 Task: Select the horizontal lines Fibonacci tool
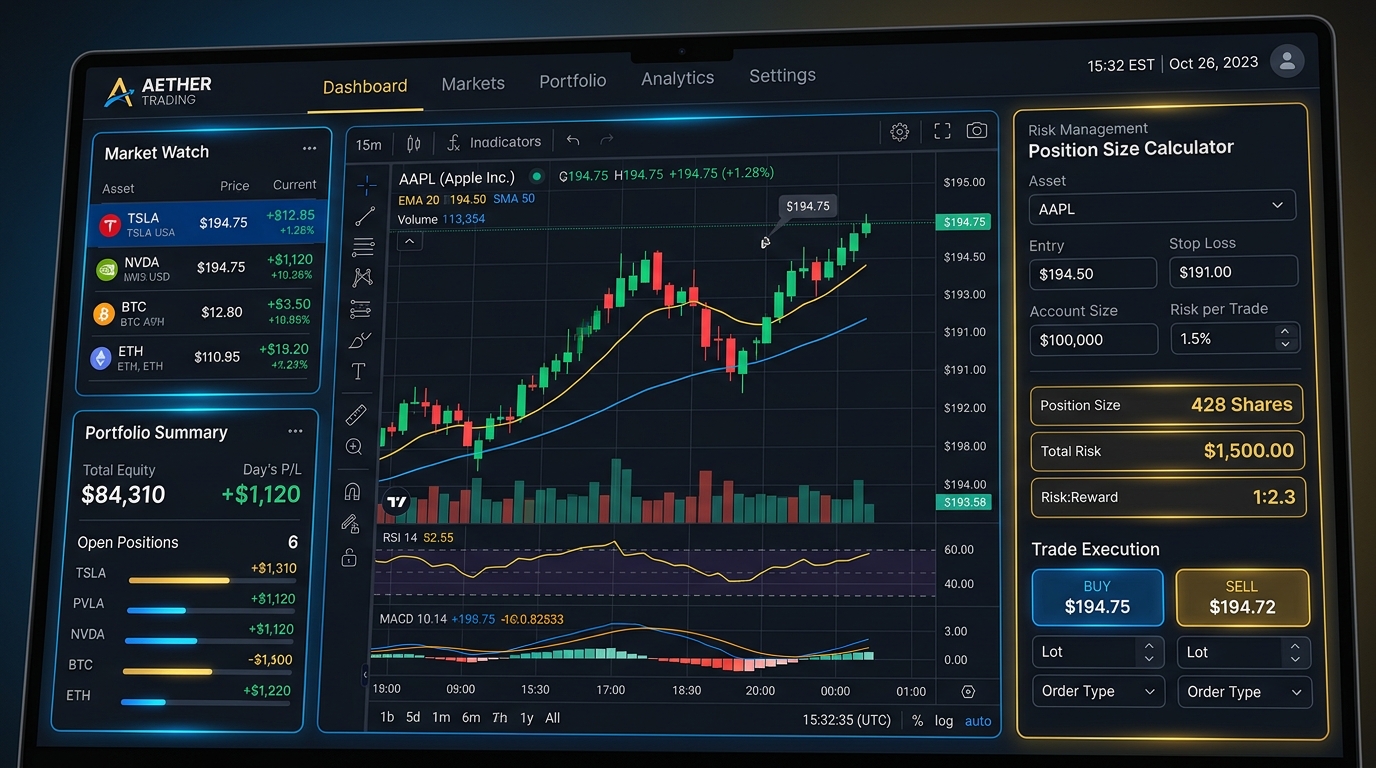pyautogui.click(x=363, y=246)
